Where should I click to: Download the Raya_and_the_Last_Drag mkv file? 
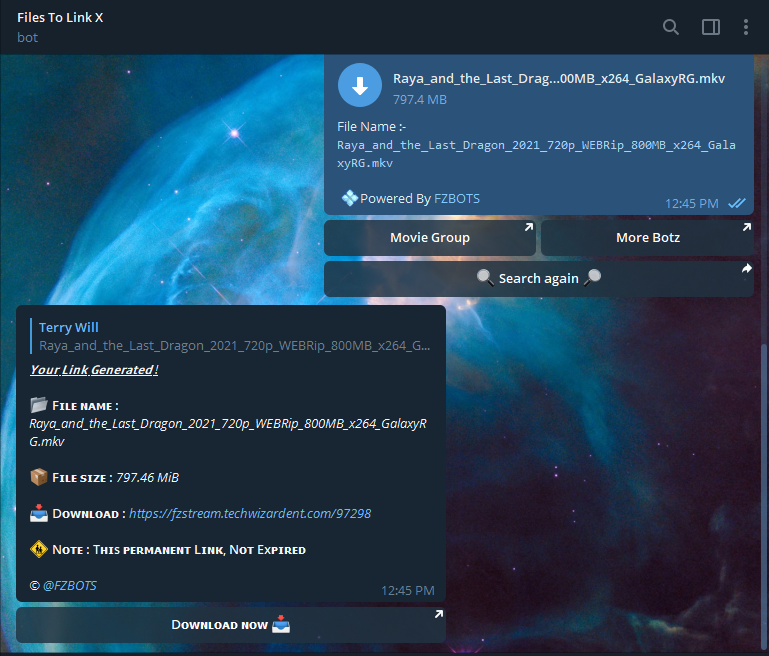pos(359,85)
